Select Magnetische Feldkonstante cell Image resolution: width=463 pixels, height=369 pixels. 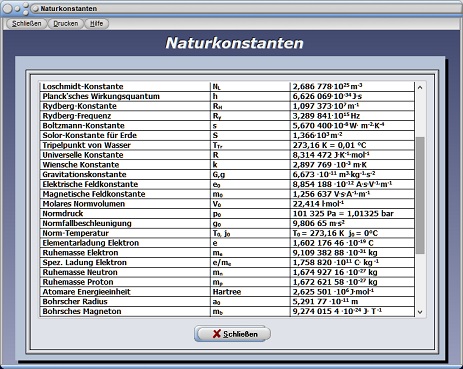(125, 194)
